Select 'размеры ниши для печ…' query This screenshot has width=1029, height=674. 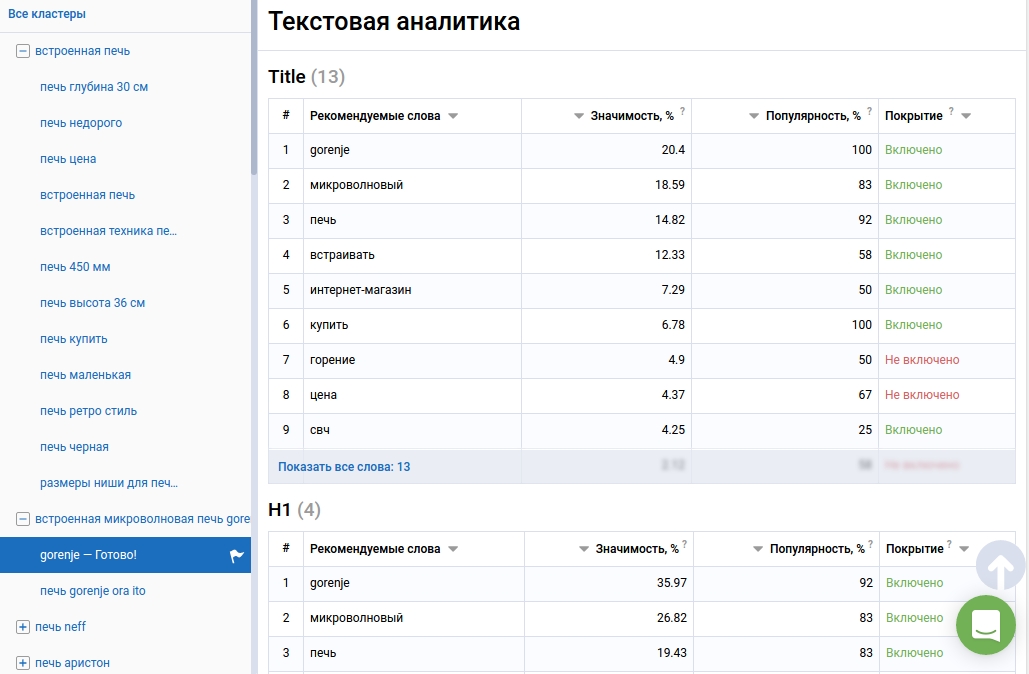(109, 484)
